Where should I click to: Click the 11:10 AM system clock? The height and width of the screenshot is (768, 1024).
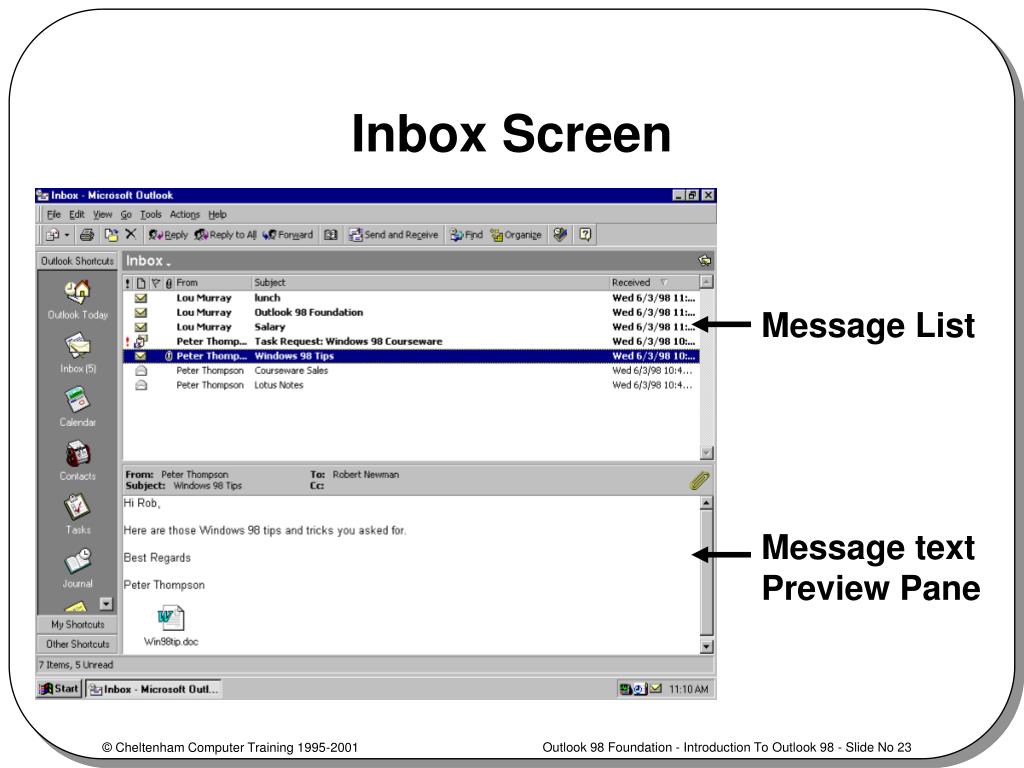[688, 689]
